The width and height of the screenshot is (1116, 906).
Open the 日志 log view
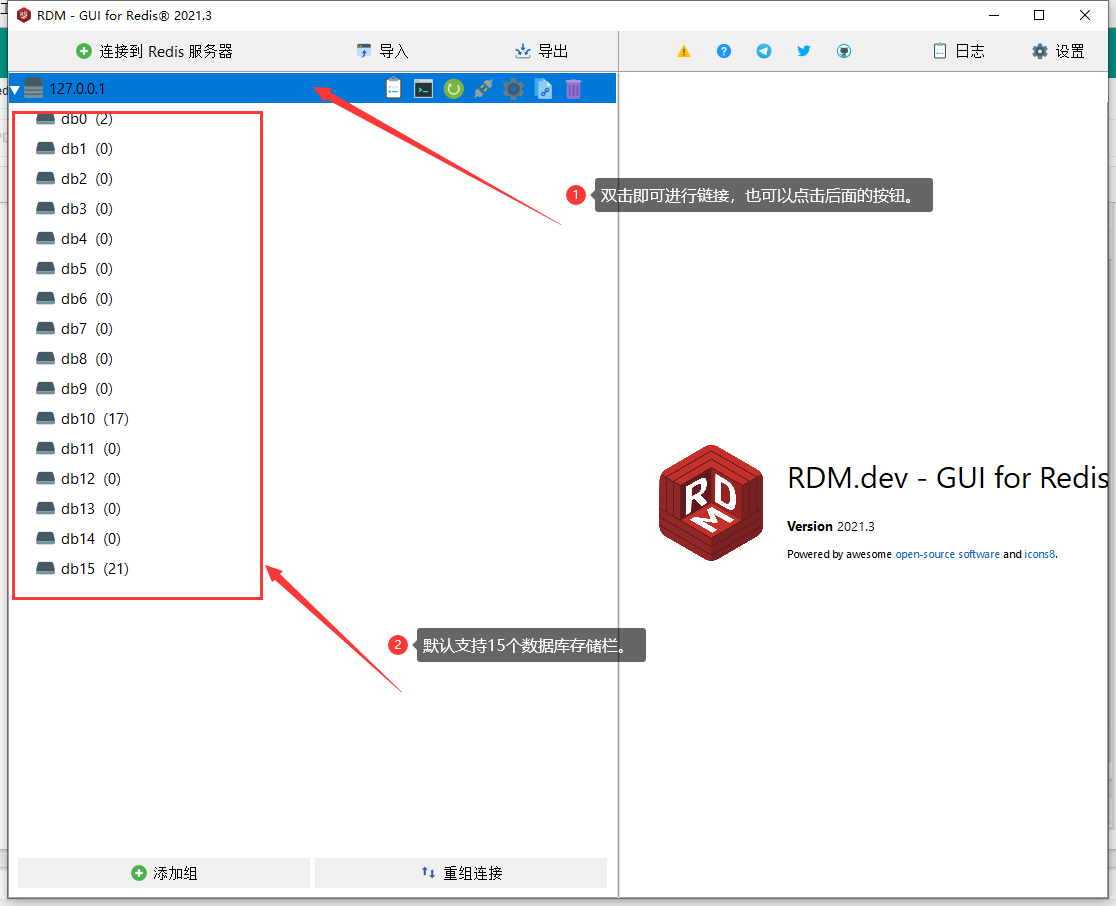(958, 51)
